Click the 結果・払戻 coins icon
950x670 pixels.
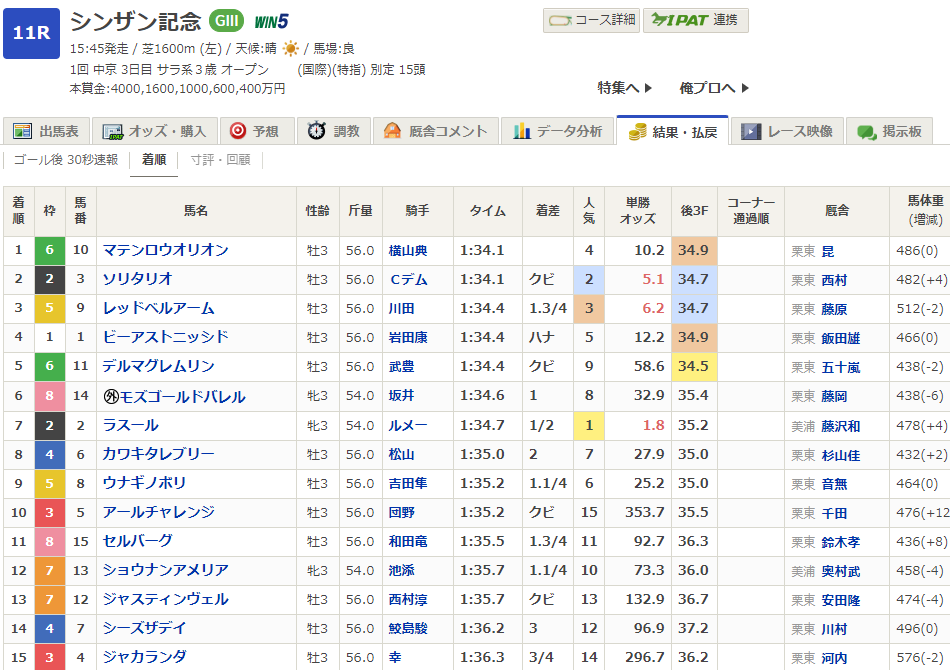coord(635,131)
